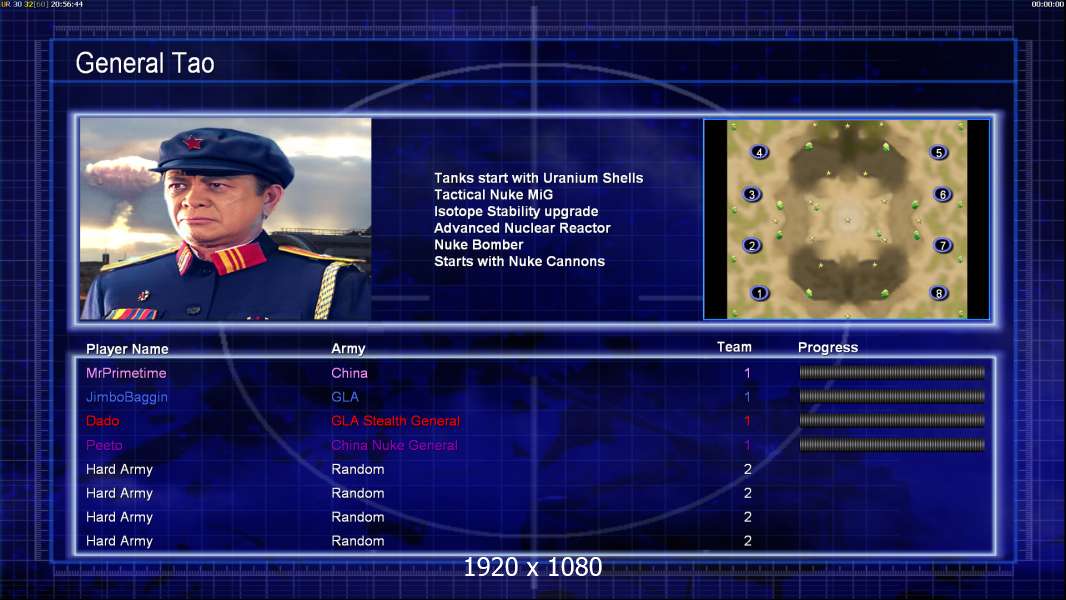1066x600 pixels.
Task: Click 'Isotope Stability upgrade' line
Action: click(x=516, y=211)
